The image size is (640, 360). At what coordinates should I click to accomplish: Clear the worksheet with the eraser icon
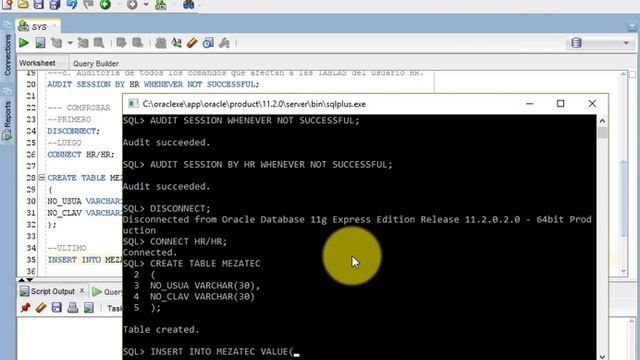tap(192, 42)
